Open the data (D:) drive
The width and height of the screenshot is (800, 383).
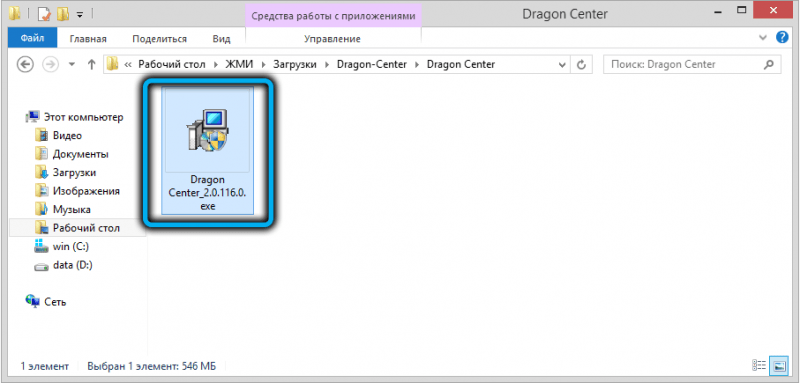coord(72,265)
